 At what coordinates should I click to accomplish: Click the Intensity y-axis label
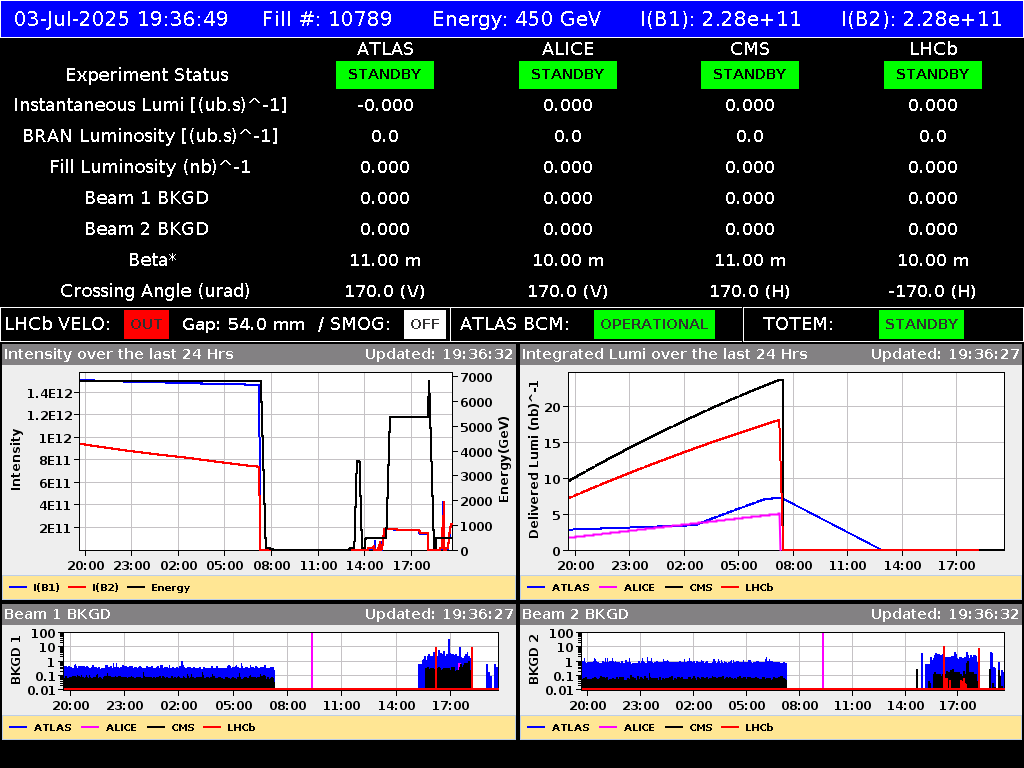pos(16,460)
